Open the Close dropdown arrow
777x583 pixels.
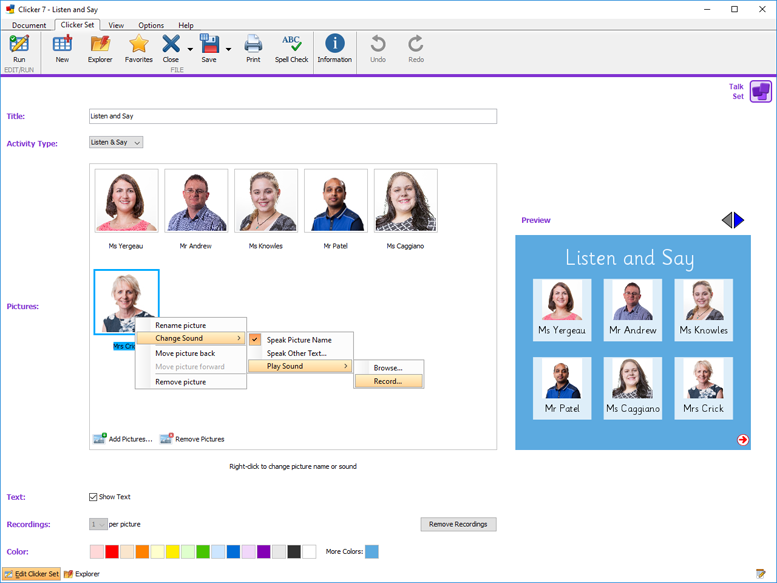[189, 48]
